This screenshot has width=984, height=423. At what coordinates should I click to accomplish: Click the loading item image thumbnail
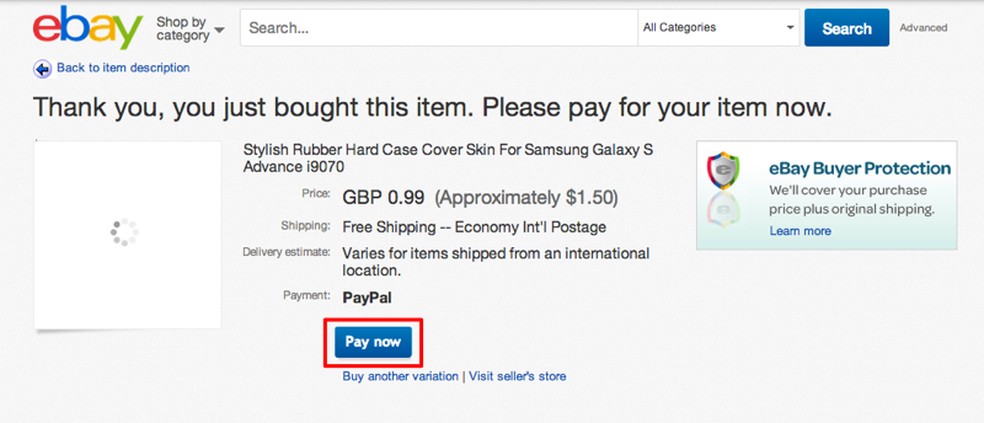click(127, 234)
